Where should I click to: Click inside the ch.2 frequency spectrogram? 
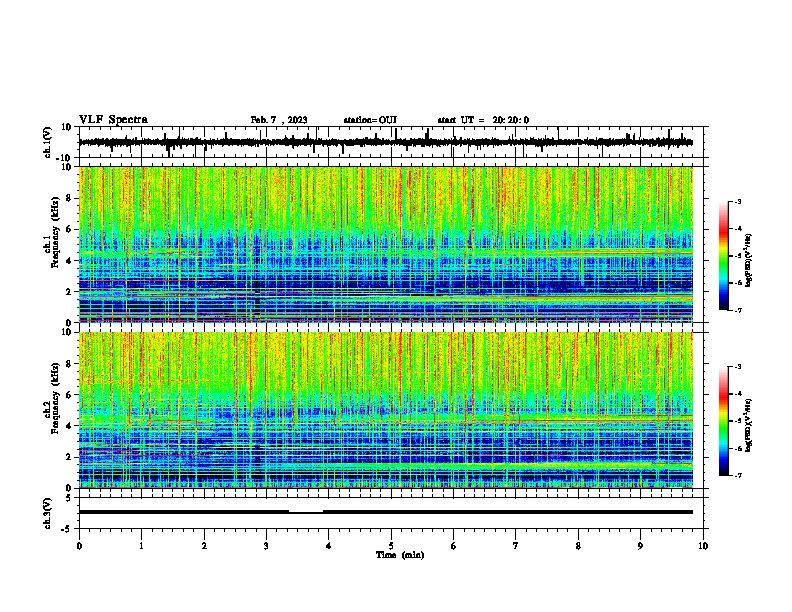386,410
